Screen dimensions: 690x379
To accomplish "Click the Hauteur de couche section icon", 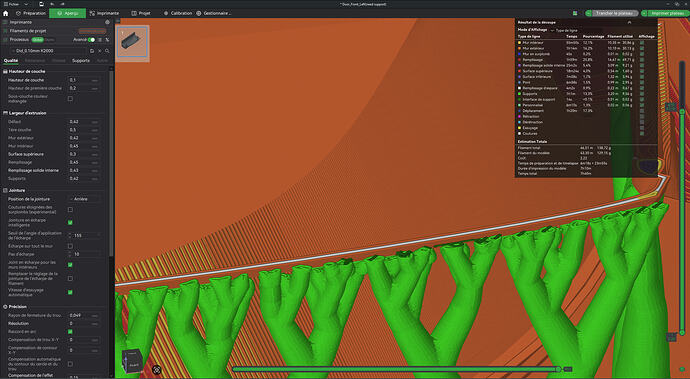I will [5, 71].
